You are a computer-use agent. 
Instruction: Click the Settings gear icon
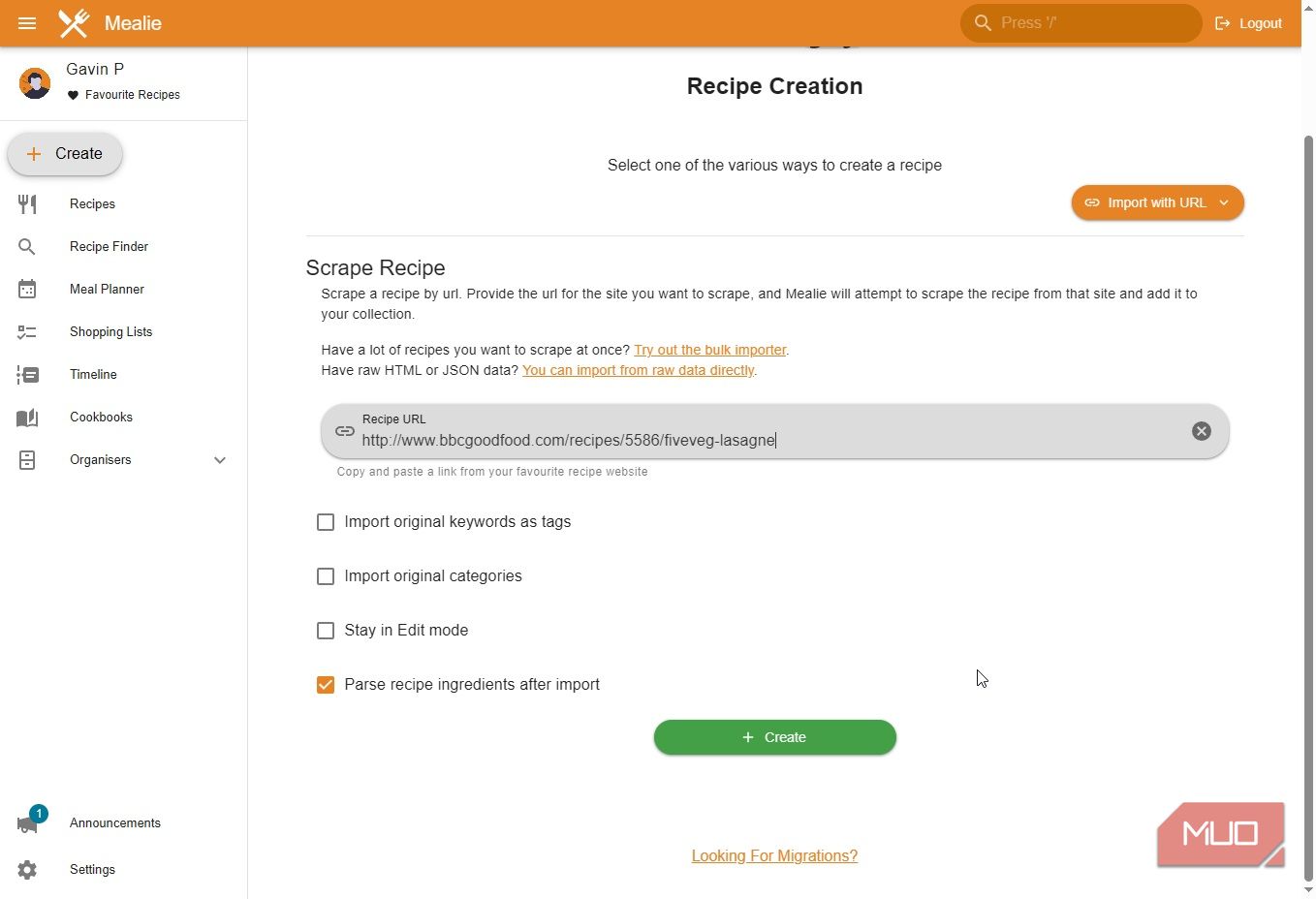[x=27, y=869]
